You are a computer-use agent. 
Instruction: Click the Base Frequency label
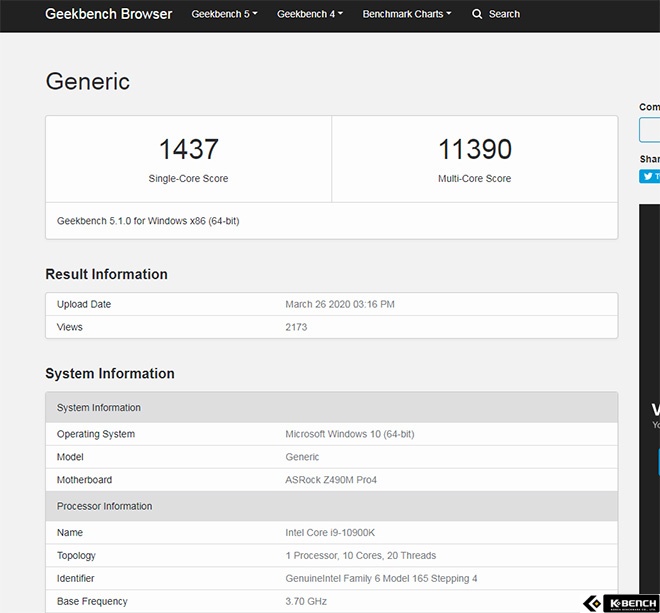92,602
